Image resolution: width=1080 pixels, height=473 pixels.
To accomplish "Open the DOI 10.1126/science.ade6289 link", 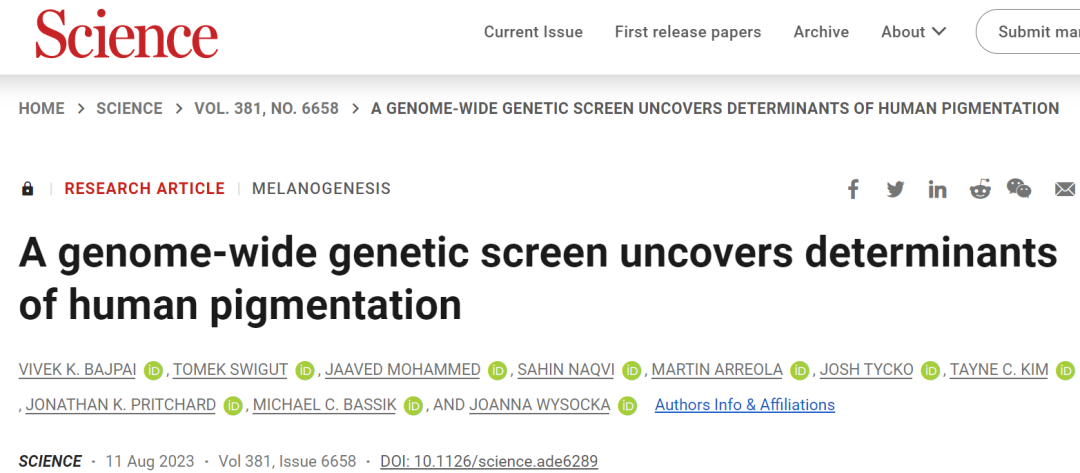I will tap(489, 461).
